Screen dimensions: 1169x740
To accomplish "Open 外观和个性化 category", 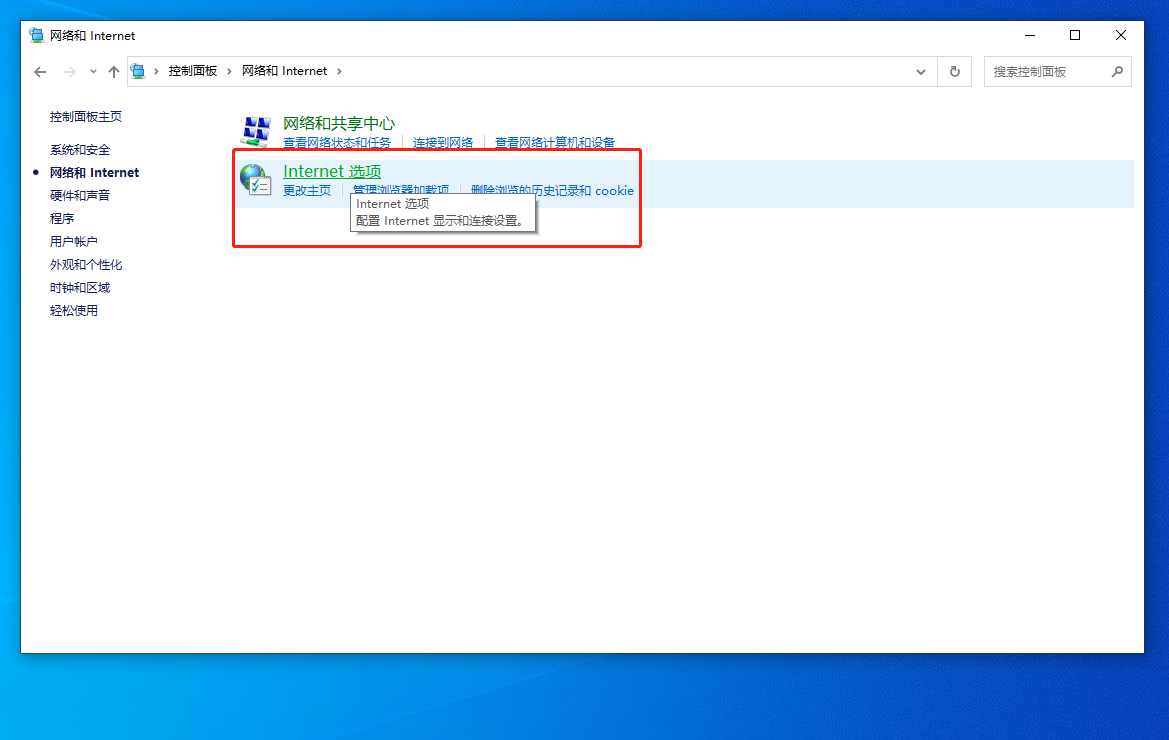I will tap(86, 265).
